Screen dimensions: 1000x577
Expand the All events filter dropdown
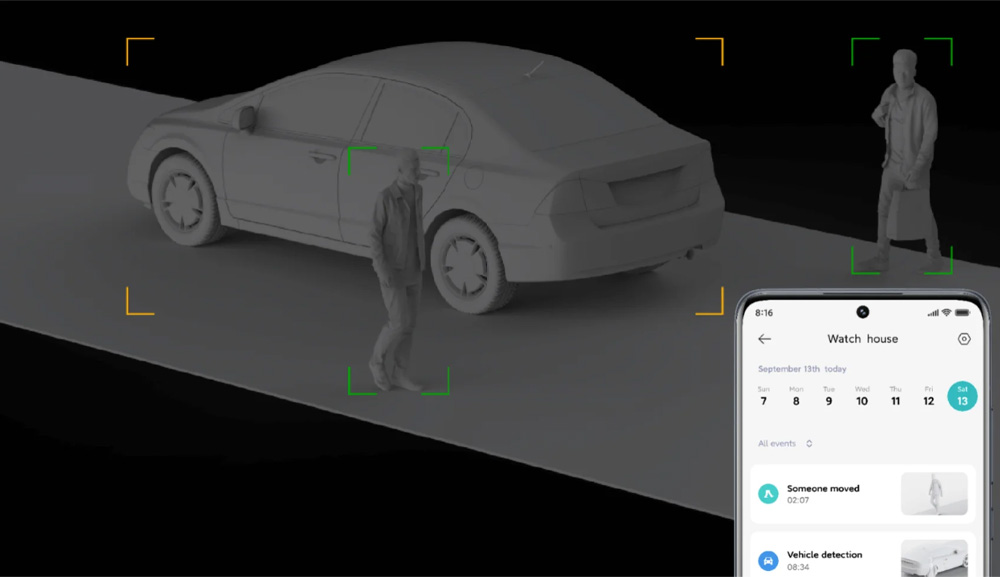point(777,443)
